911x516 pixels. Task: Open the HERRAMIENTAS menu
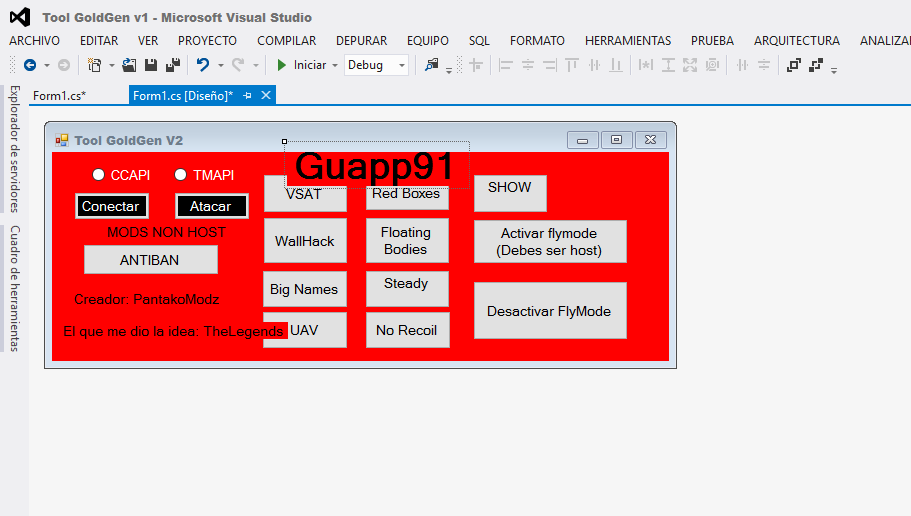click(628, 41)
